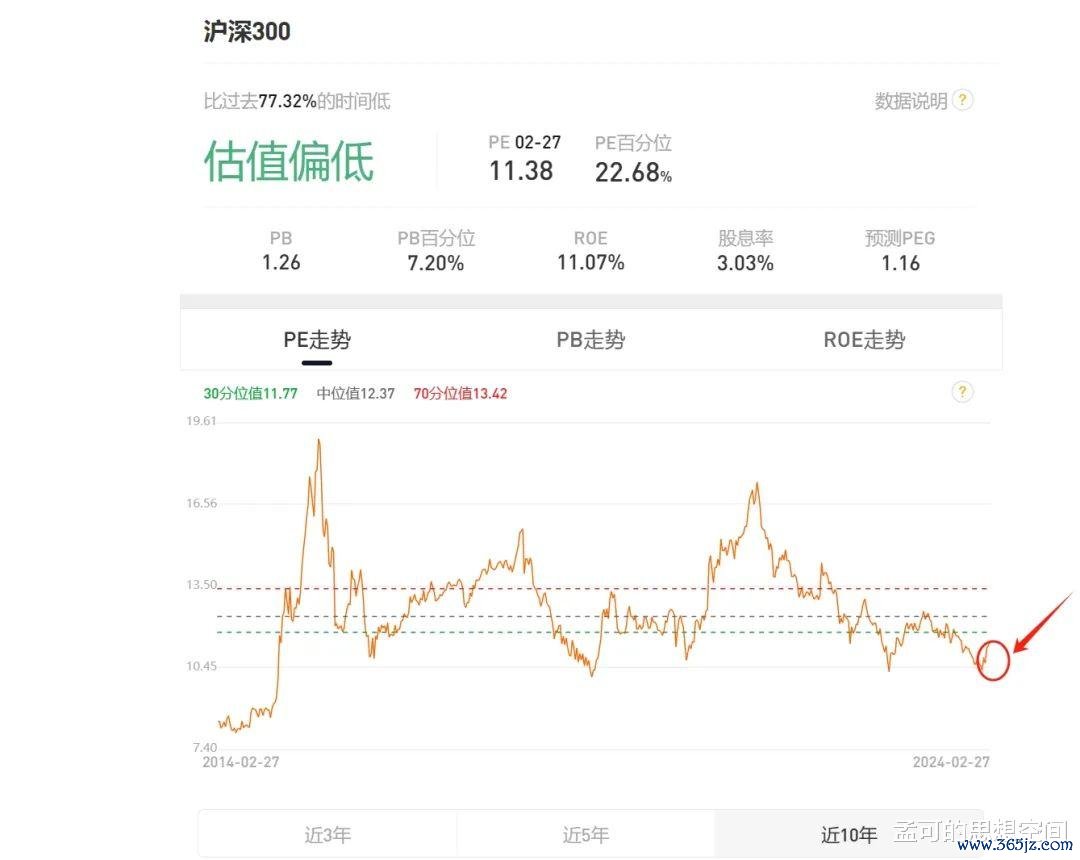The width and height of the screenshot is (1080, 860).
Task: Click the 沪深300 index title
Action: tap(247, 31)
